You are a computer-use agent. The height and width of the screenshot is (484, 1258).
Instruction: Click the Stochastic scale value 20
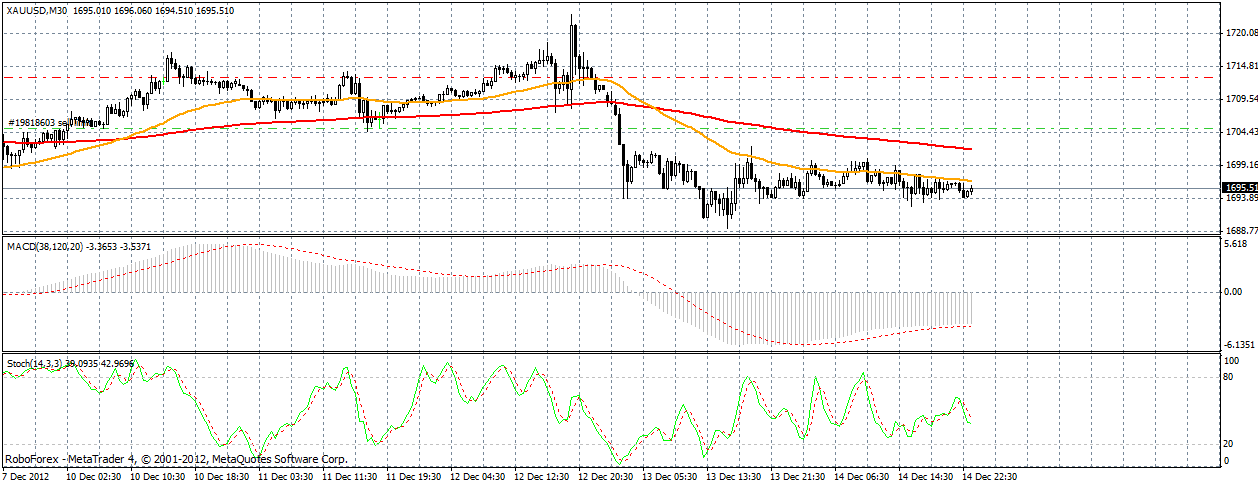(x=1230, y=443)
